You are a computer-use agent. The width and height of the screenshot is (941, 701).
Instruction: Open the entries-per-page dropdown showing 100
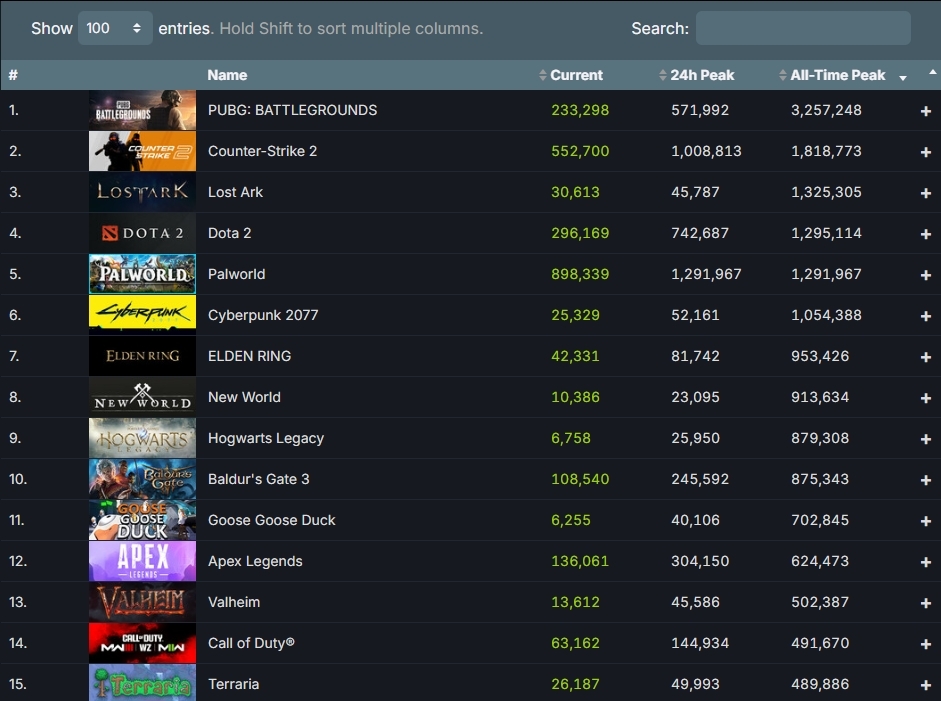(x=115, y=28)
